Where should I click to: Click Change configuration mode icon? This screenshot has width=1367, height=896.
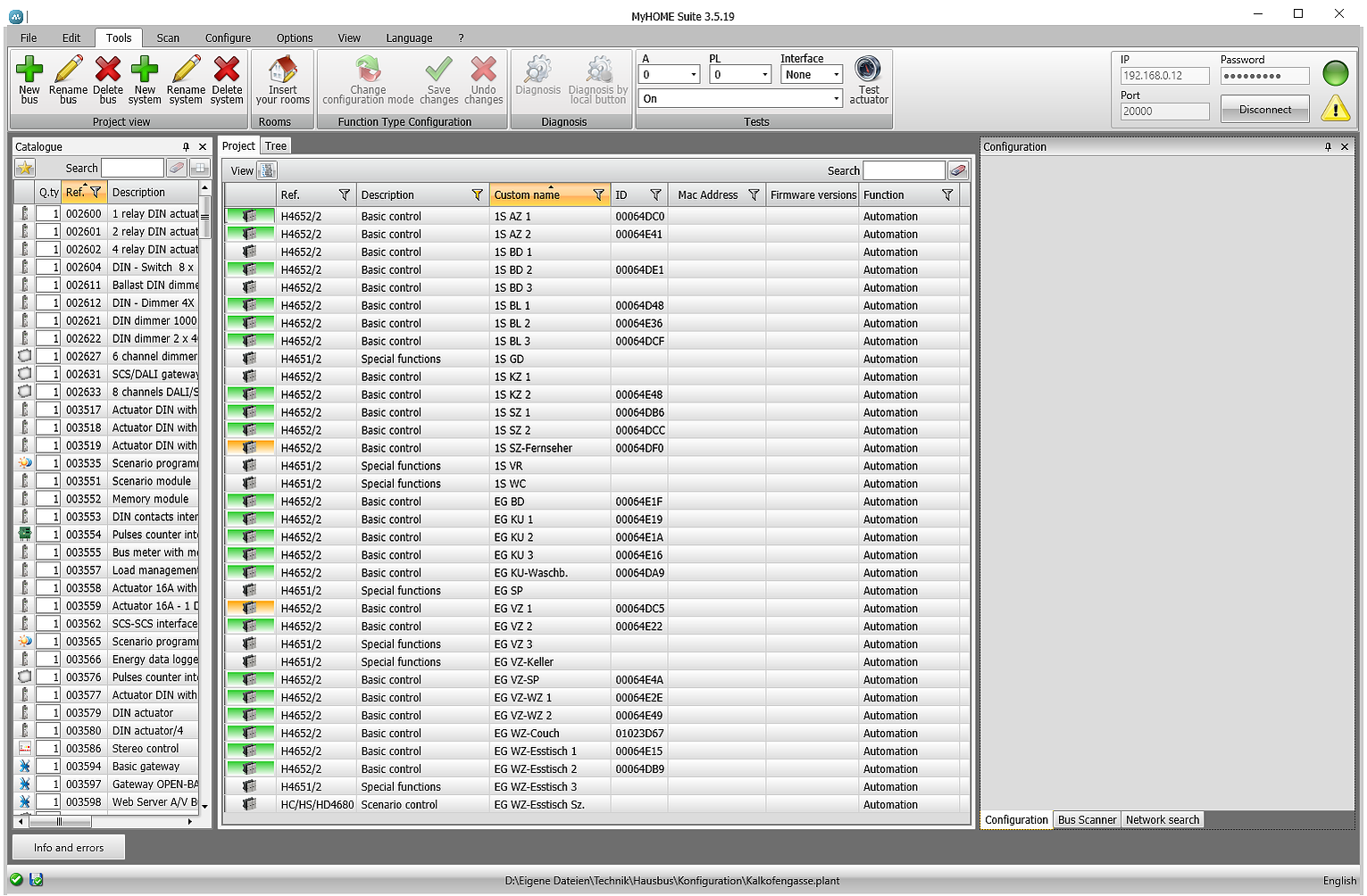[x=368, y=70]
